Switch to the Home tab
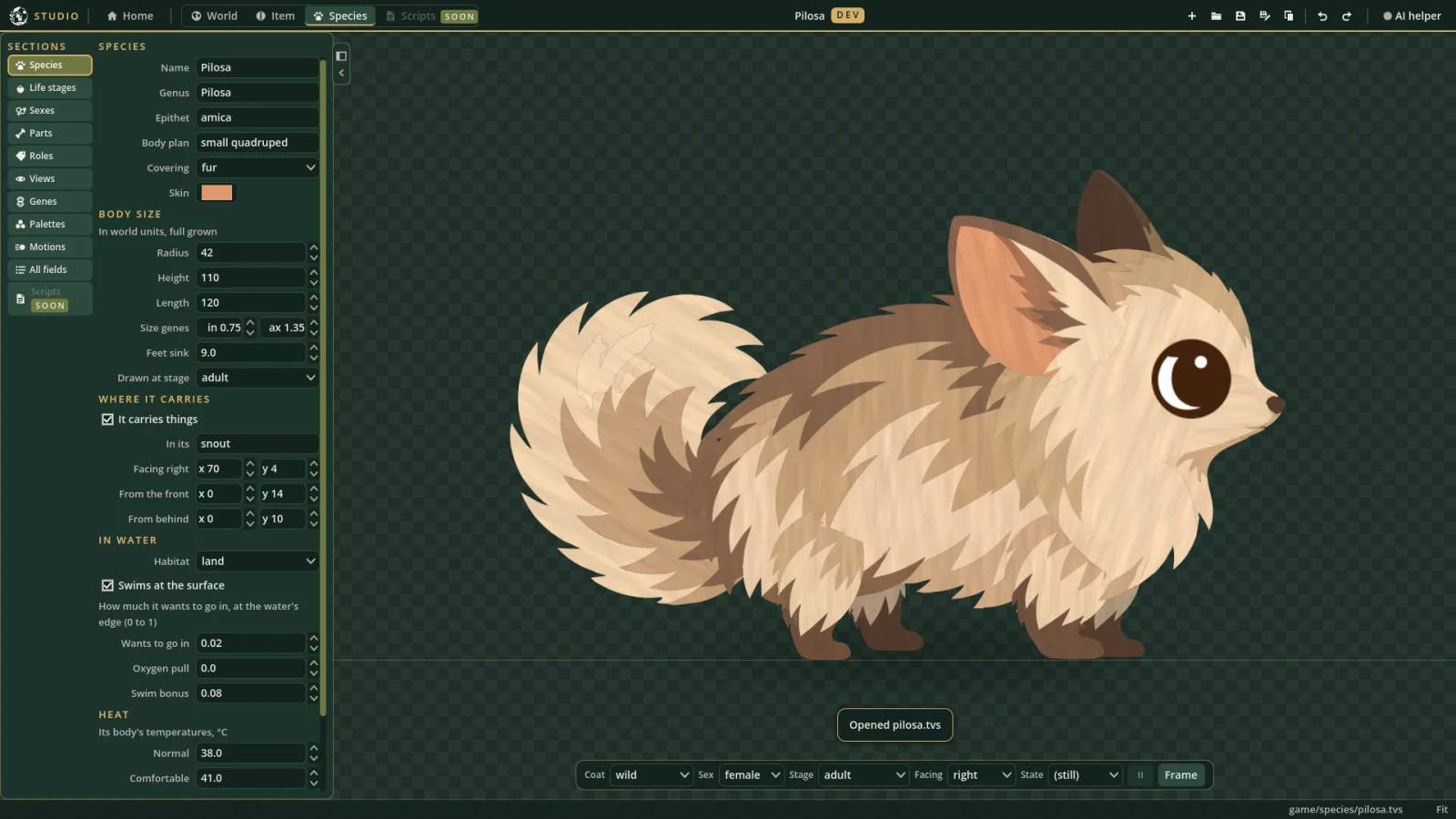This screenshot has width=1456, height=819. pos(130,15)
